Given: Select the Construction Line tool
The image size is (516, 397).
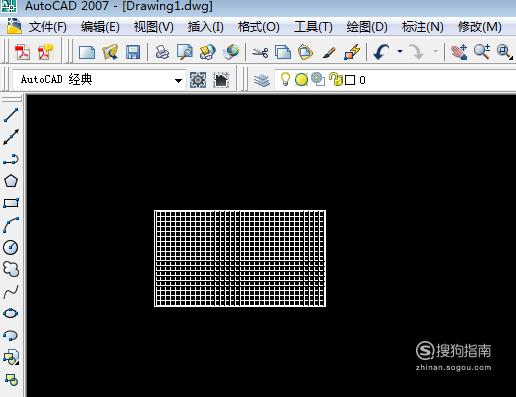Looking at the screenshot, I should point(11,137).
